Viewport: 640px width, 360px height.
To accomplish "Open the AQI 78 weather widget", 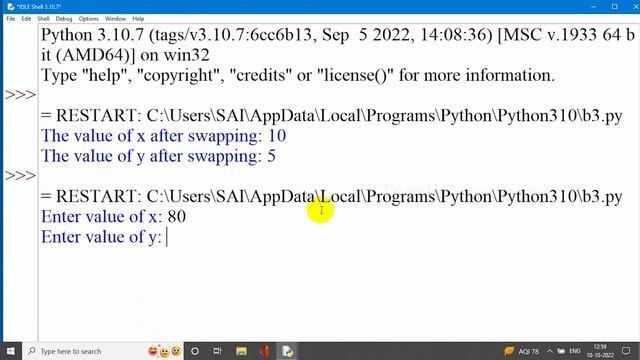I will [x=522, y=351].
